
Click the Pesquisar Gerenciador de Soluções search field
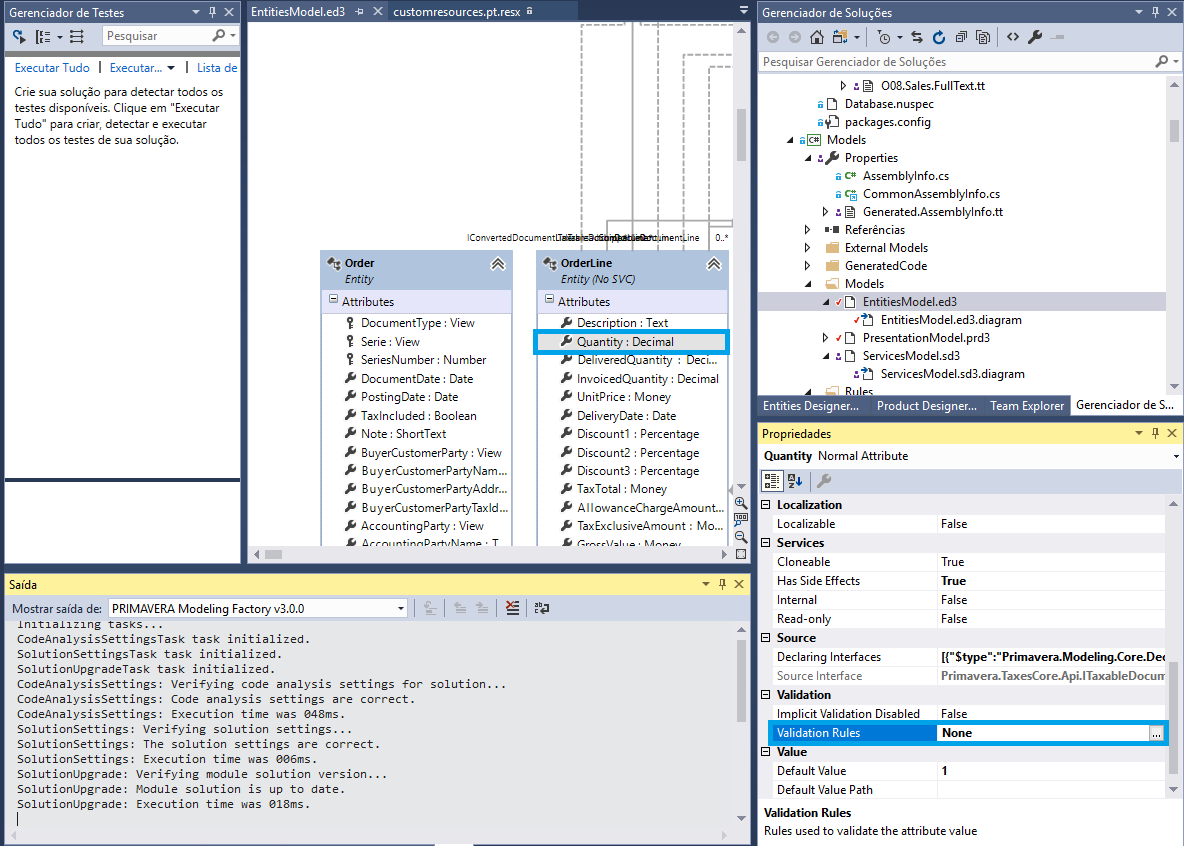coord(955,61)
